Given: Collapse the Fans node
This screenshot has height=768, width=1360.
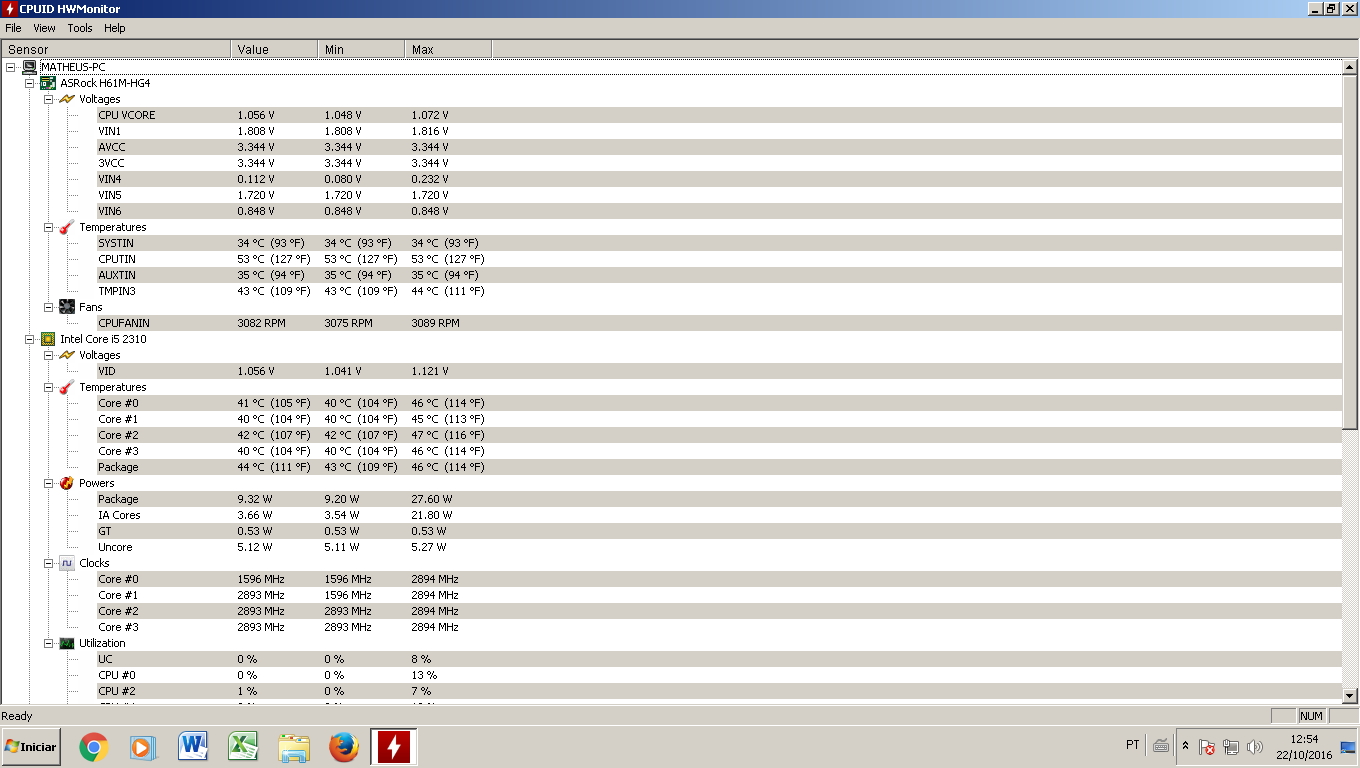Looking at the screenshot, I should [x=48, y=307].
